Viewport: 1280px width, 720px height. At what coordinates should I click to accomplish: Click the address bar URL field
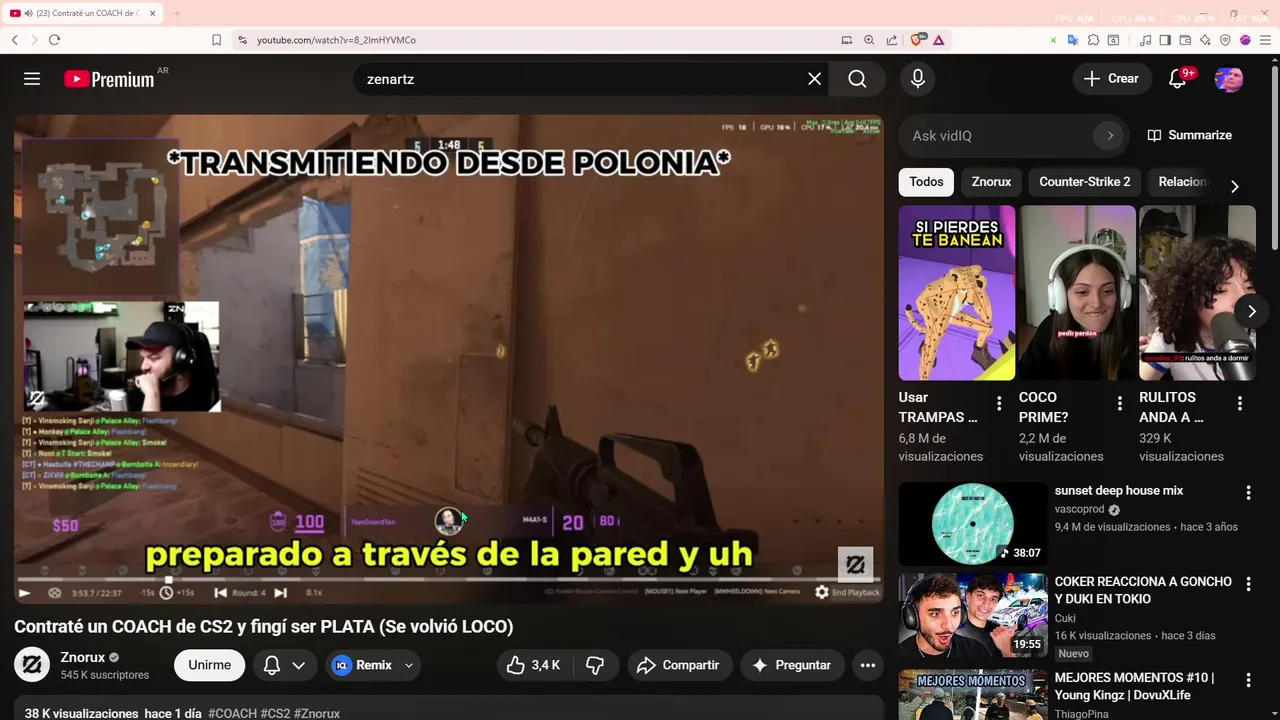(x=540, y=40)
